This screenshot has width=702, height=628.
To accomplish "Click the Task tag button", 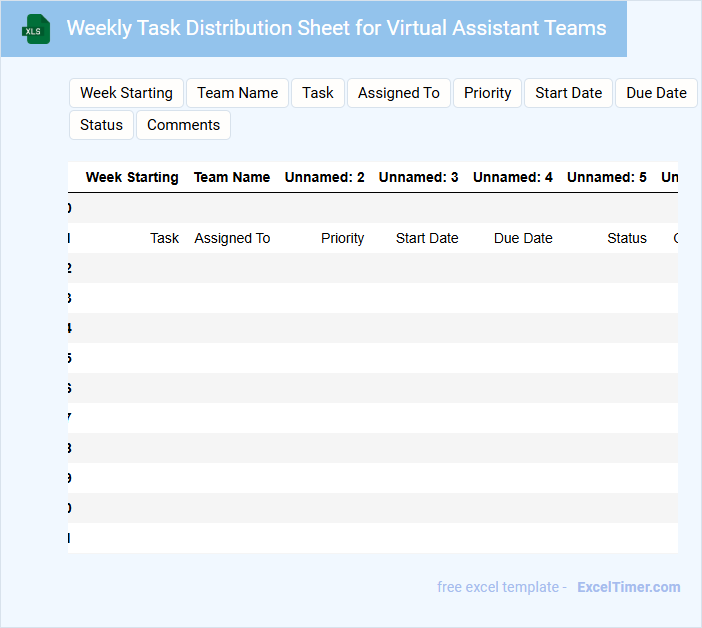I will pos(317,93).
